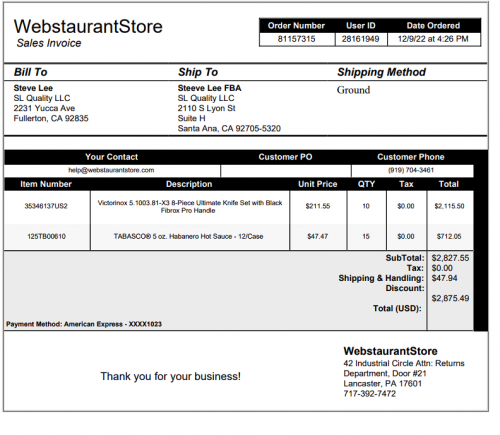The height and width of the screenshot is (435, 500).
Task: Click the help@webstaurantstore.com email
Action: (111, 170)
